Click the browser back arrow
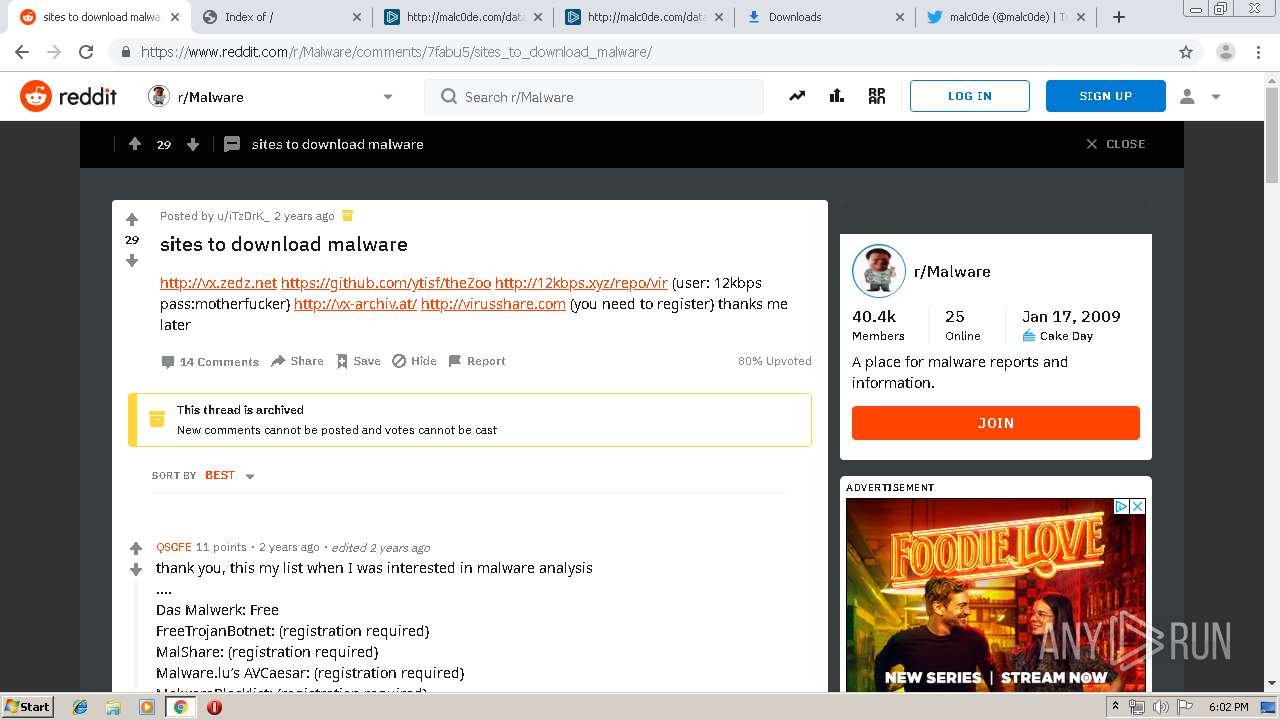The image size is (1280, 720). point(22,52)
